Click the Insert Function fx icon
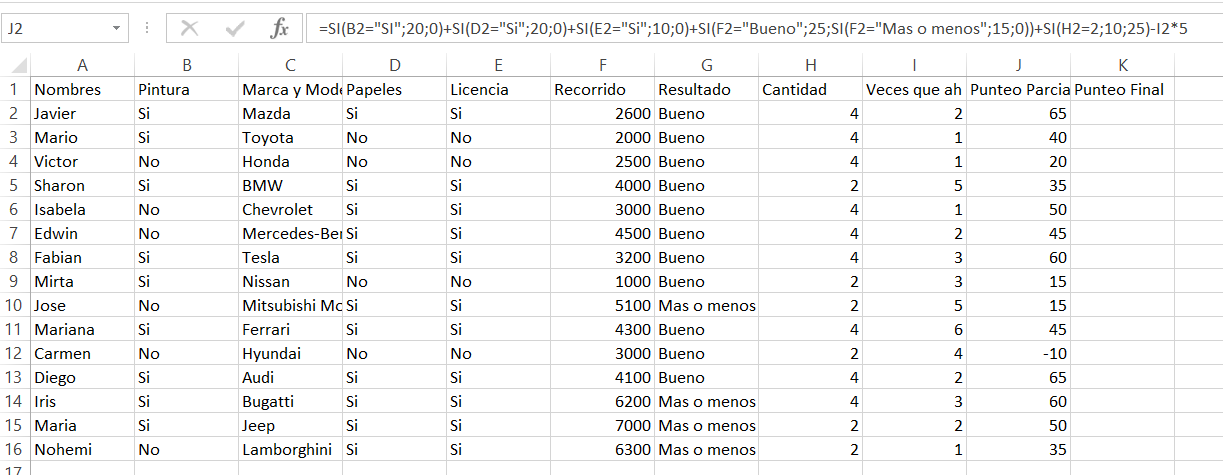This screenshot has width=1223, height=475. click(x=280, y=29)
